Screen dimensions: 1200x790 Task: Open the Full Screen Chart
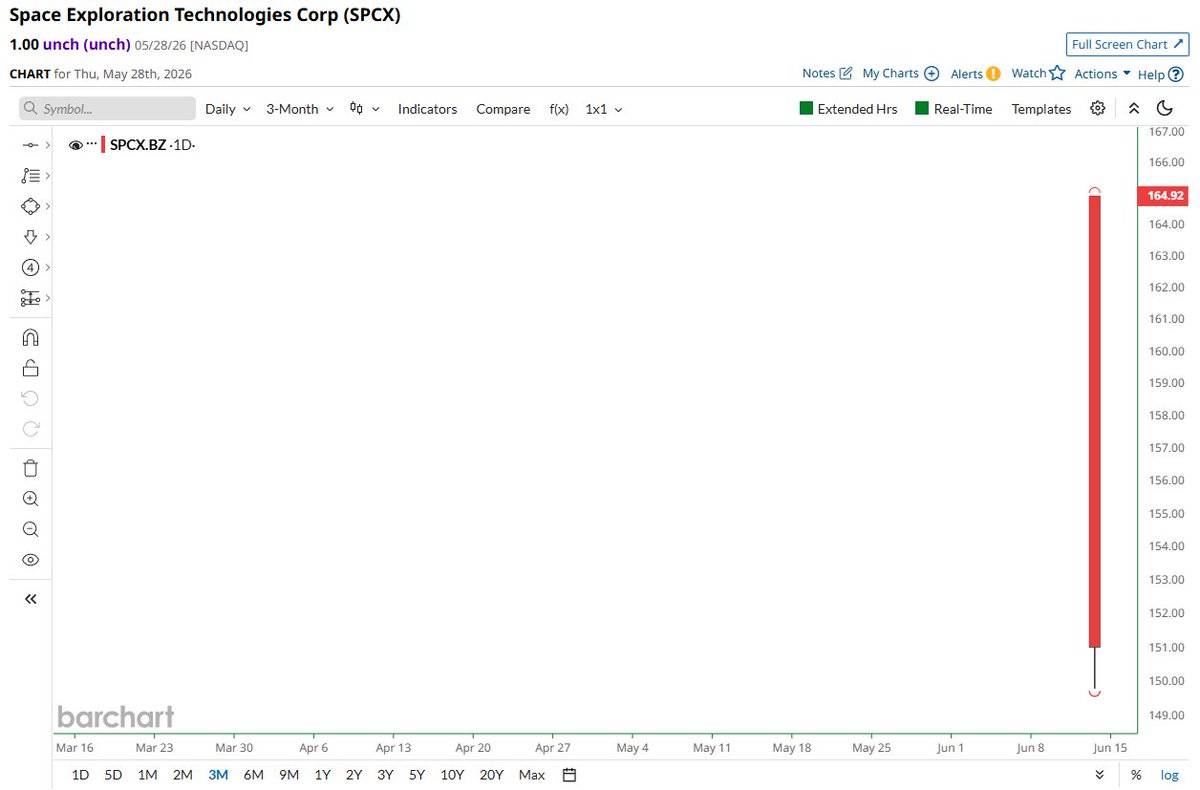[1127, 44]
